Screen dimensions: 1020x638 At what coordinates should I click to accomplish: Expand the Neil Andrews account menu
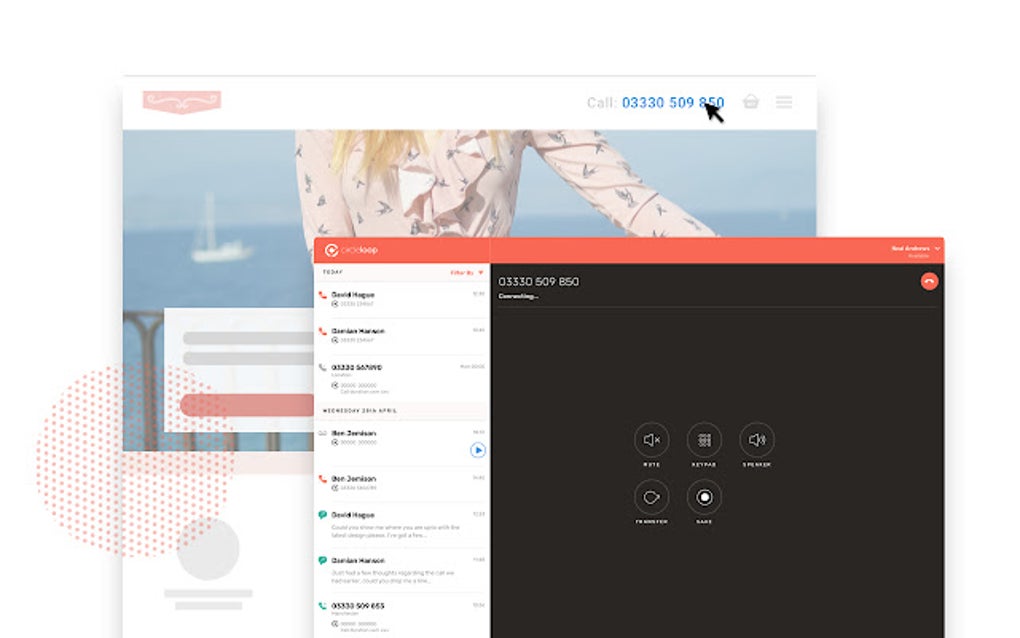913,249
